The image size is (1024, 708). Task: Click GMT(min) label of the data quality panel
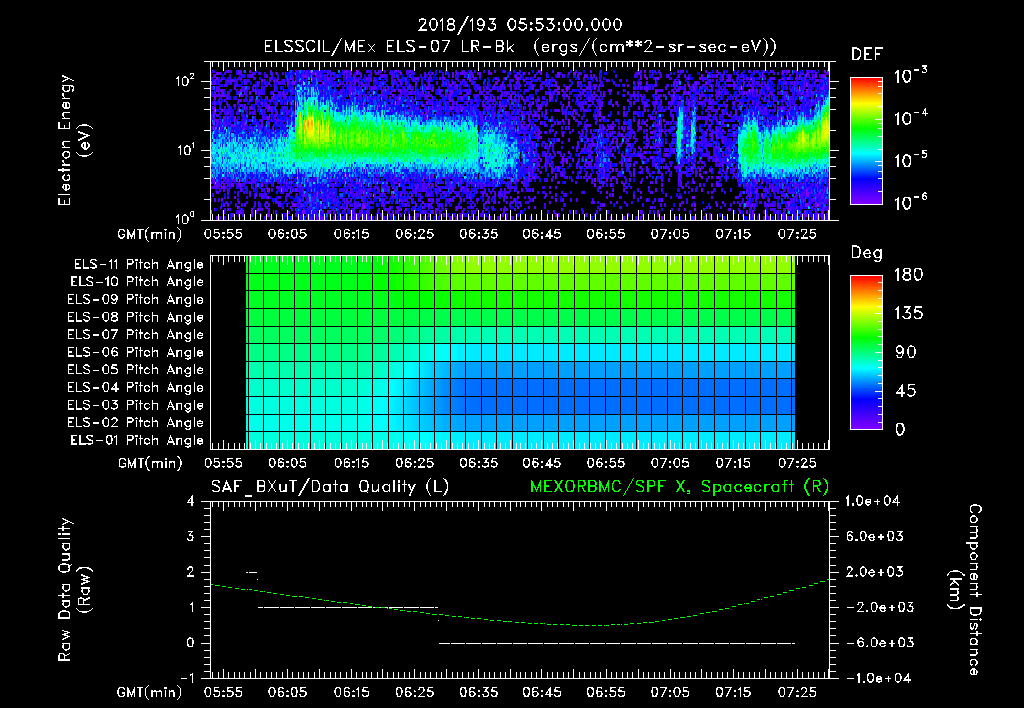pyautogui.click(x=150, y=692)
